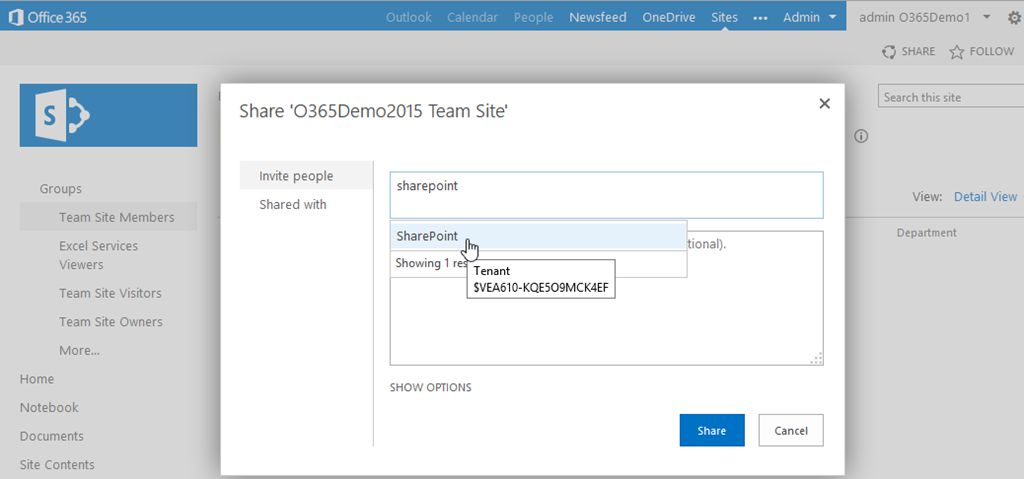The image size is (1024, 479).
Task: Expand the Admin dropdown menu
Action: [808, 17]
